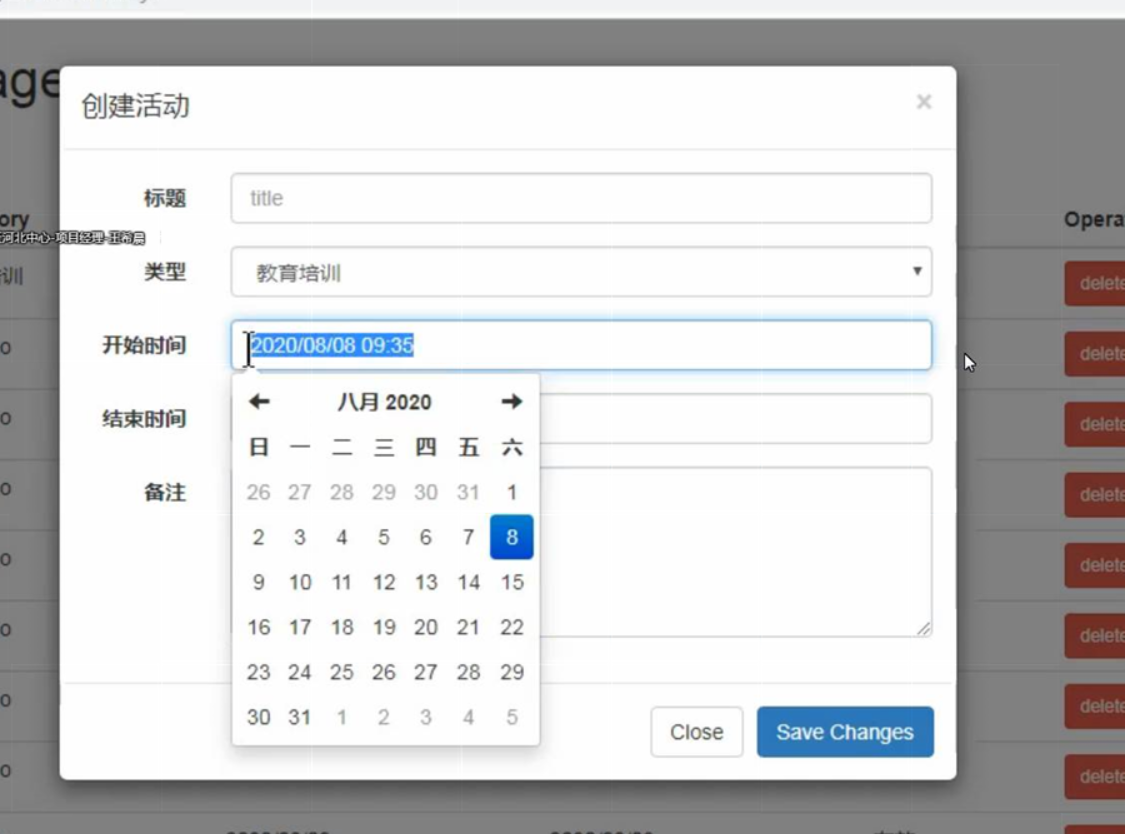Pick day 3 in August calendar row with 8

[x=300, y=537]
